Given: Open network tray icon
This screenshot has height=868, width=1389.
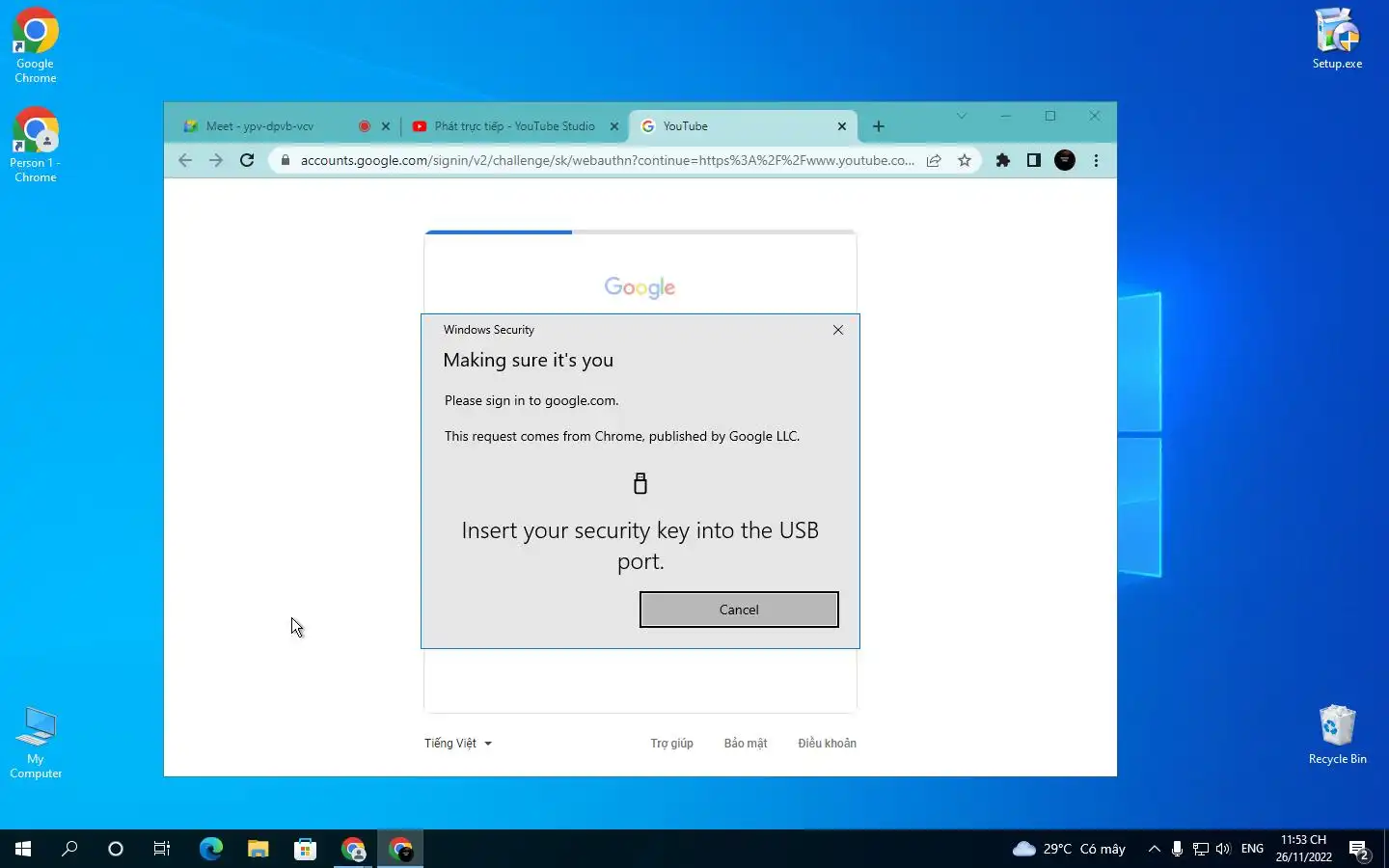Looking at the screenshot, I should [x=1200, y=849].
